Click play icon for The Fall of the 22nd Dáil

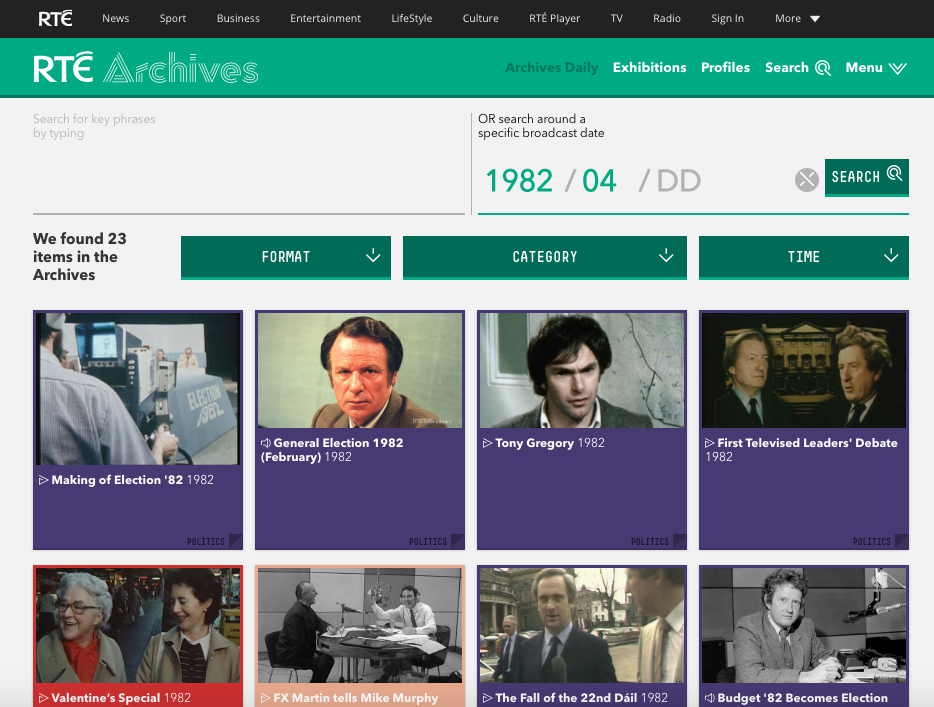pos(487,698)
